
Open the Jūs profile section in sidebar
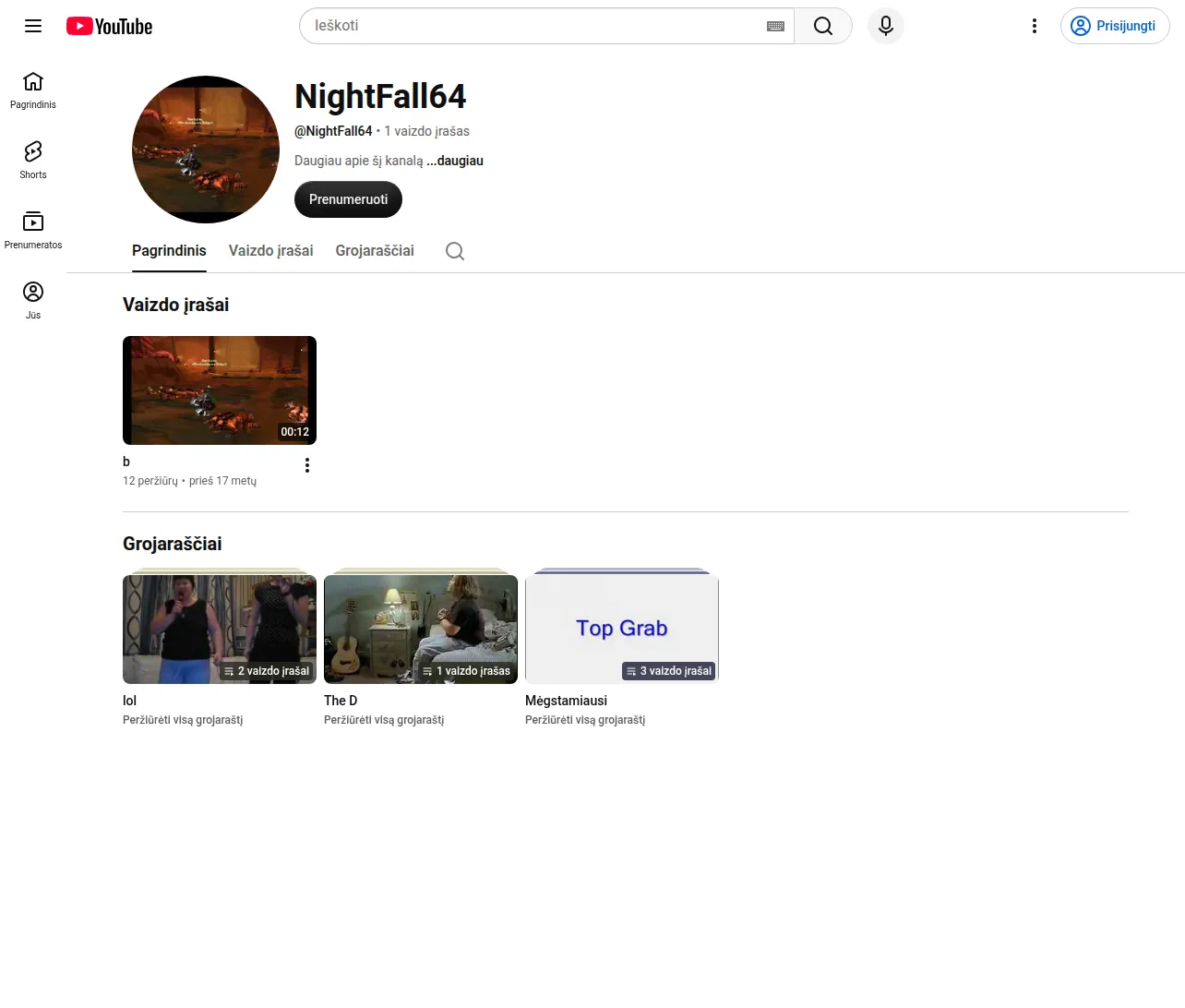click(x=33, y=300)
